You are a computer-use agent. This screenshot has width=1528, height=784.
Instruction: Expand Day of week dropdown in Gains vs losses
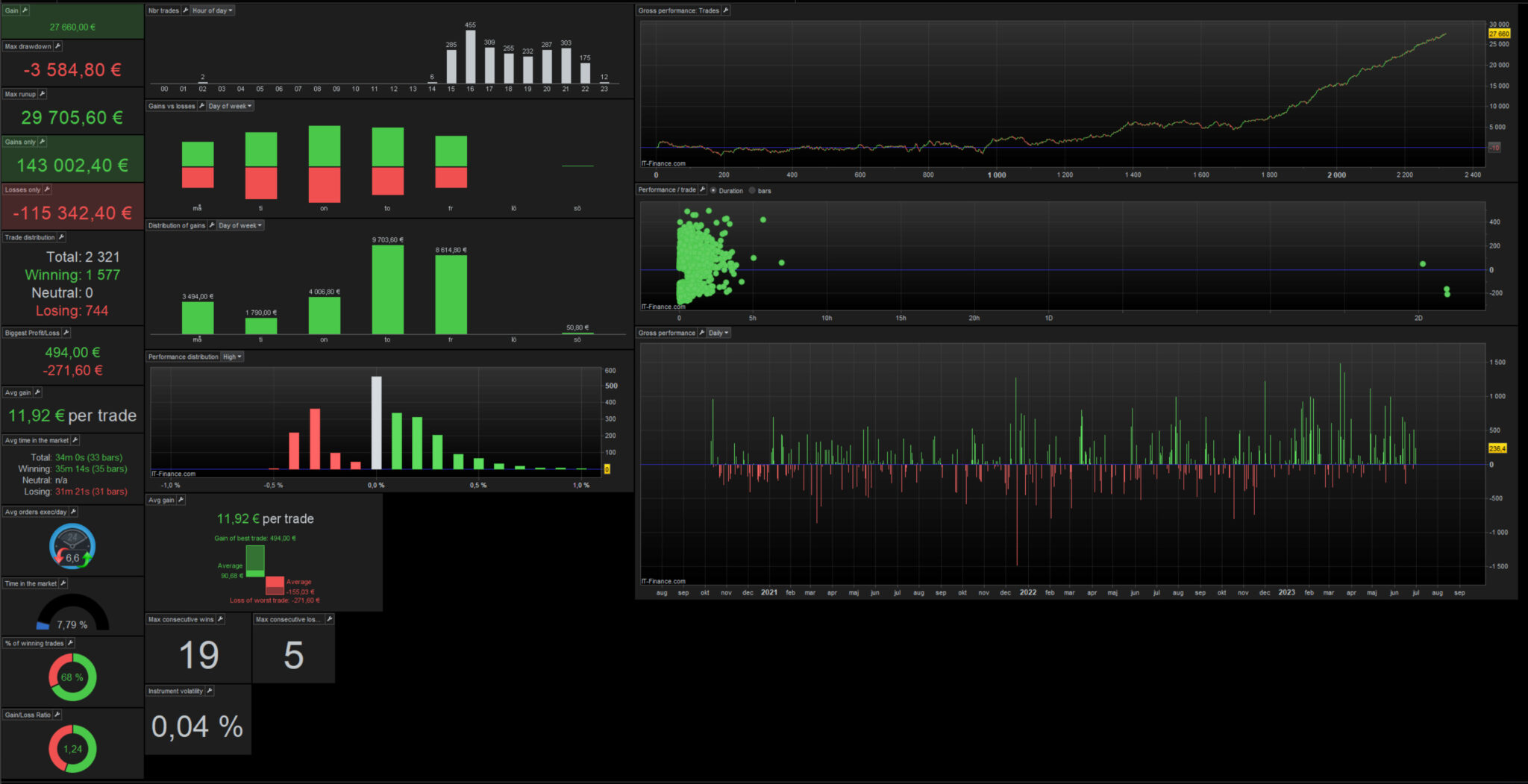click(231, 106)
